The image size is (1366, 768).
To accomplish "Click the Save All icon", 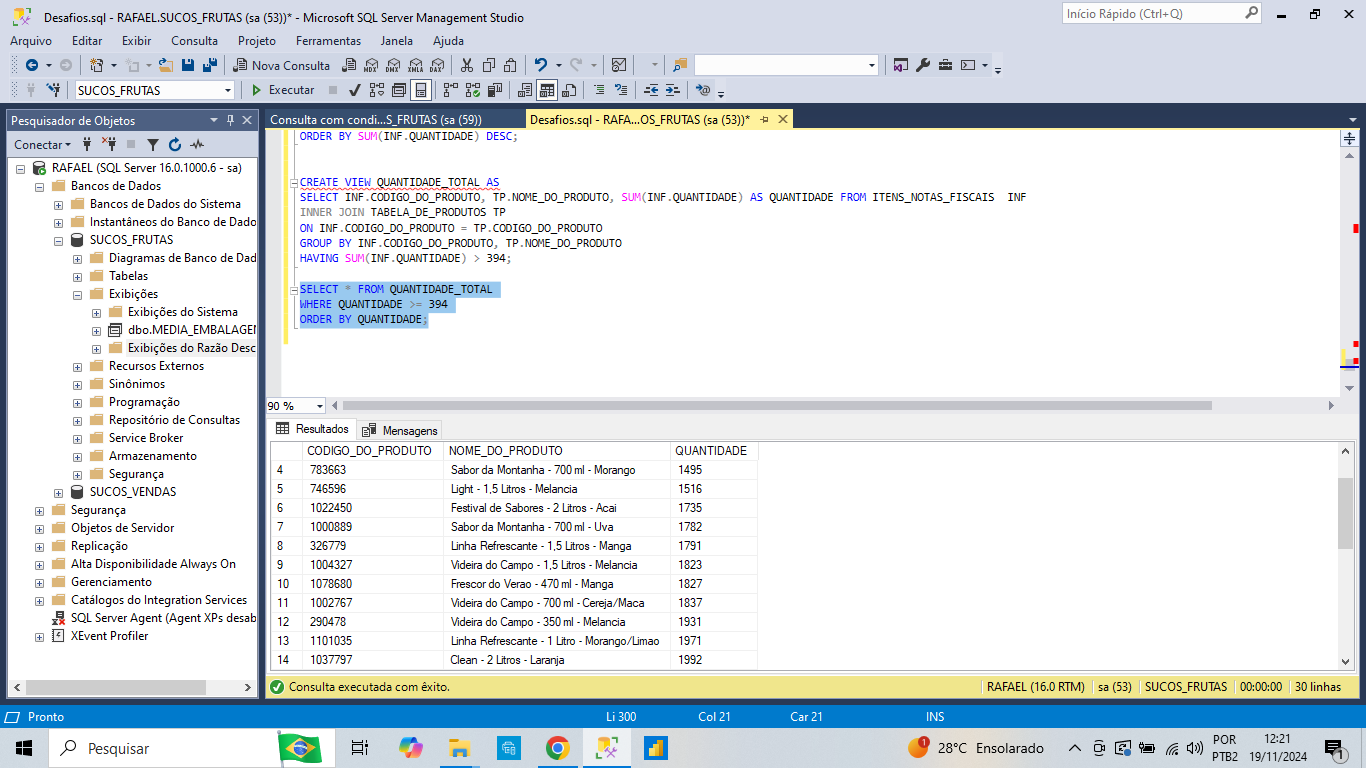I will coord(210,65).
